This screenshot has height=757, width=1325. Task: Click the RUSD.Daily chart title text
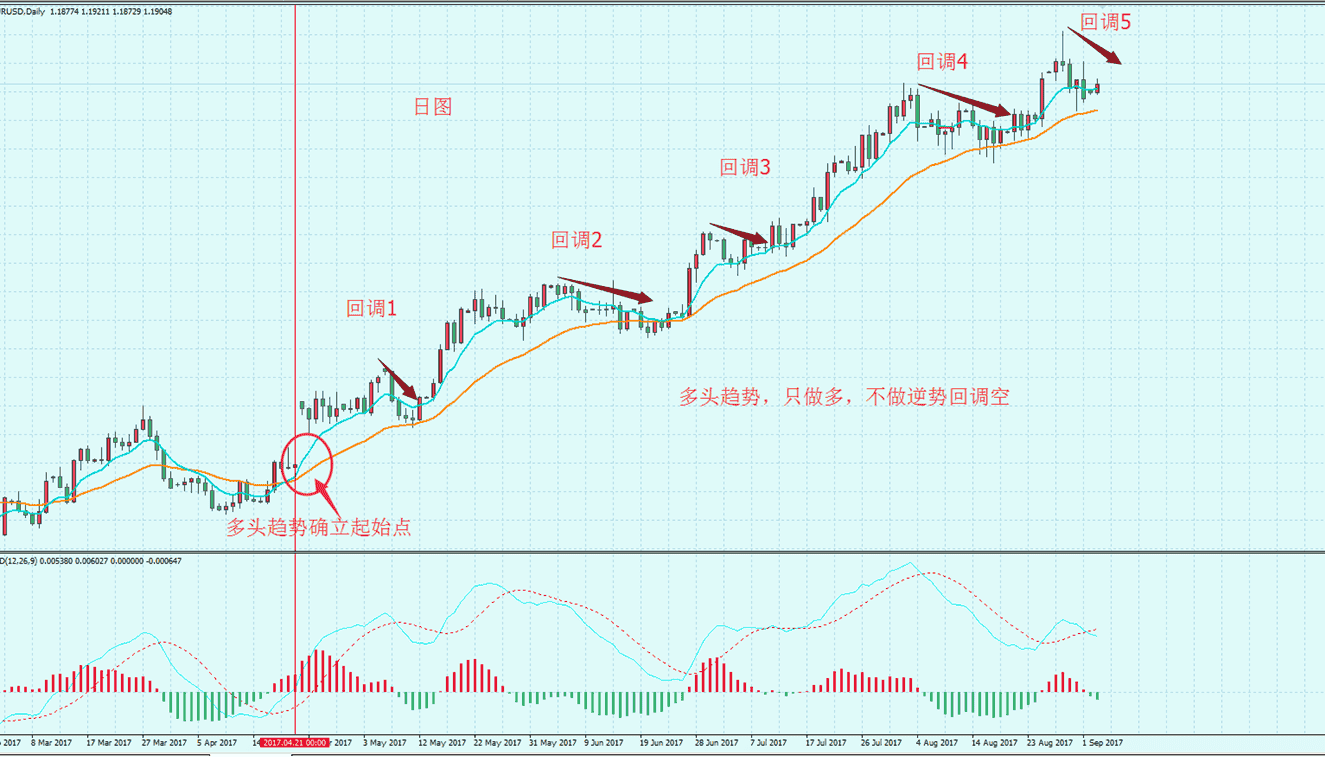pyautogui.click(x=21, y=12)
